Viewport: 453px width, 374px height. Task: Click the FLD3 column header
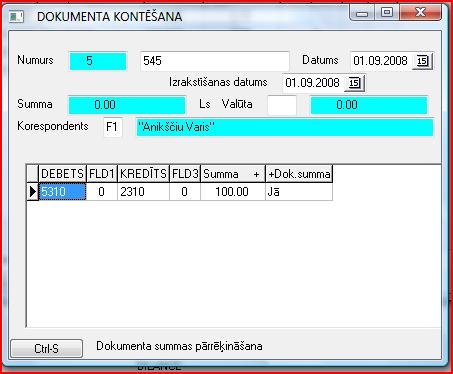coord(185,174)
